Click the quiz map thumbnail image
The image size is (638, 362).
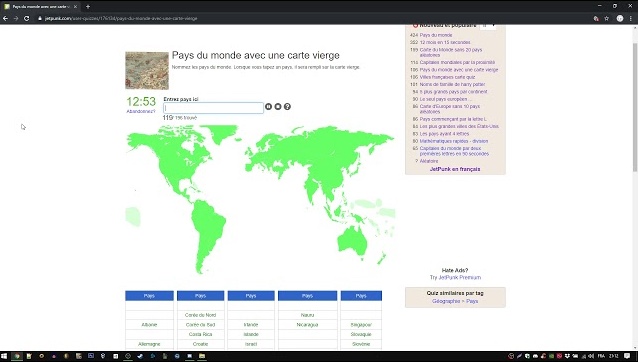click(x=147, y=71)
